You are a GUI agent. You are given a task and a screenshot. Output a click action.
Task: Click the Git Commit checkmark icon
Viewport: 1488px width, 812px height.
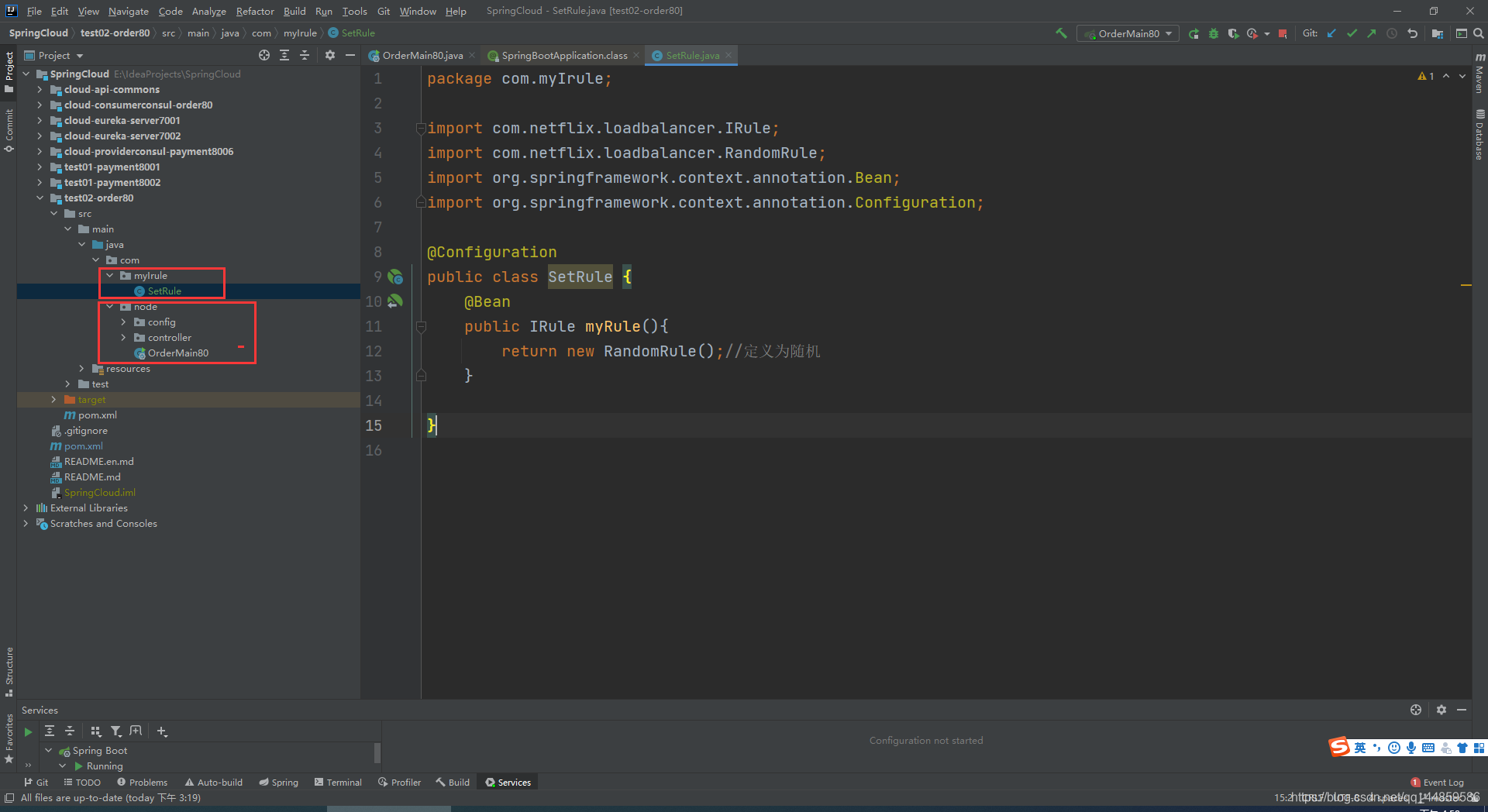coord(1352,33)
